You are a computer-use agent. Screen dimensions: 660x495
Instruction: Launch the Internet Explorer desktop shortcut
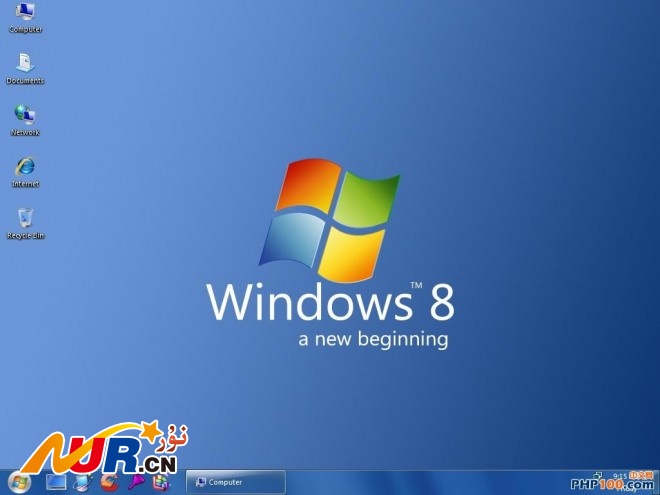pyautogui.click(x=25, y=172)
